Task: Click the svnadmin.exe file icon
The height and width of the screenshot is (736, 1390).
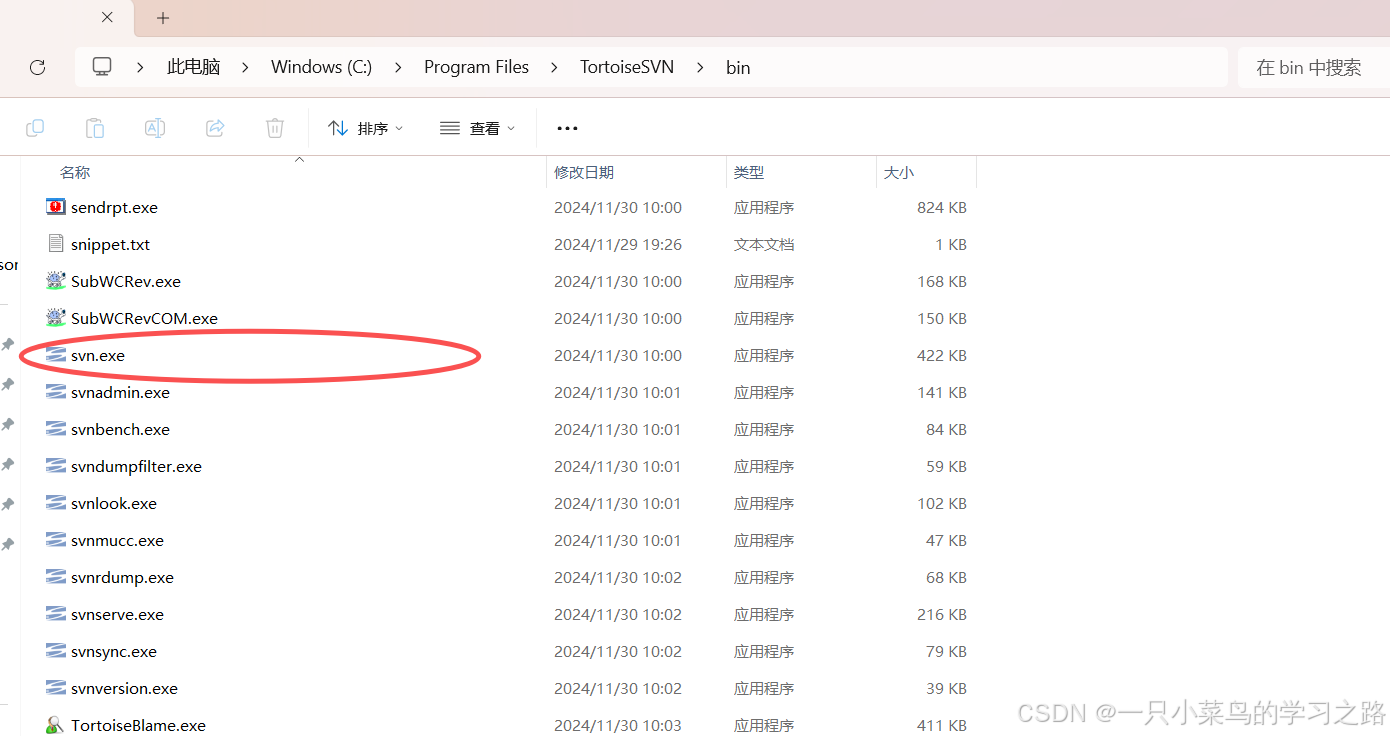Action: tap(56, 392)
